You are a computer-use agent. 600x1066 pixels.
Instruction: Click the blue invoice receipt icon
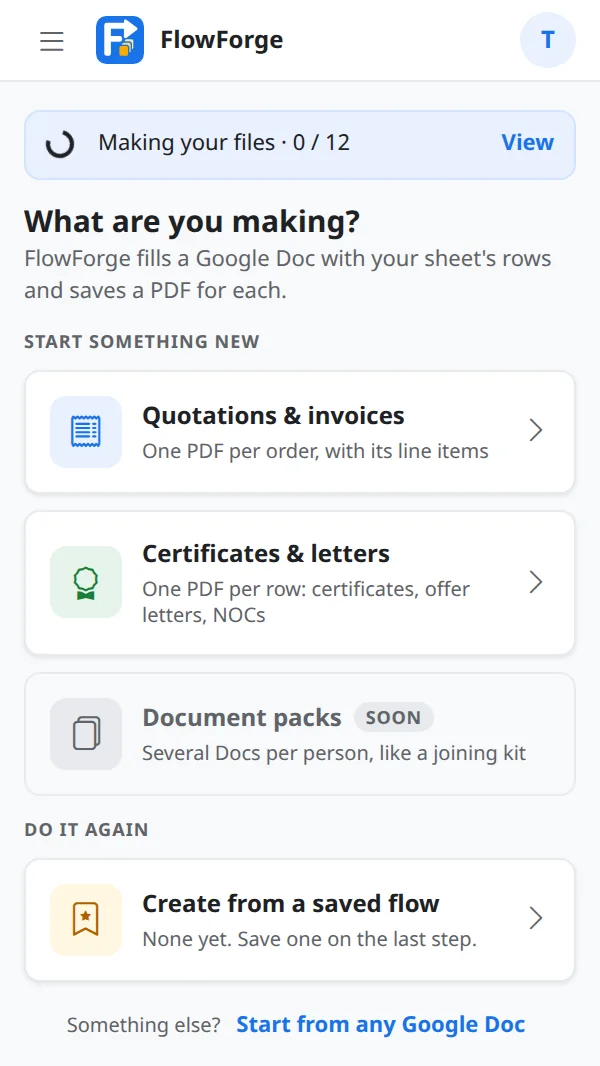(86, 432)
